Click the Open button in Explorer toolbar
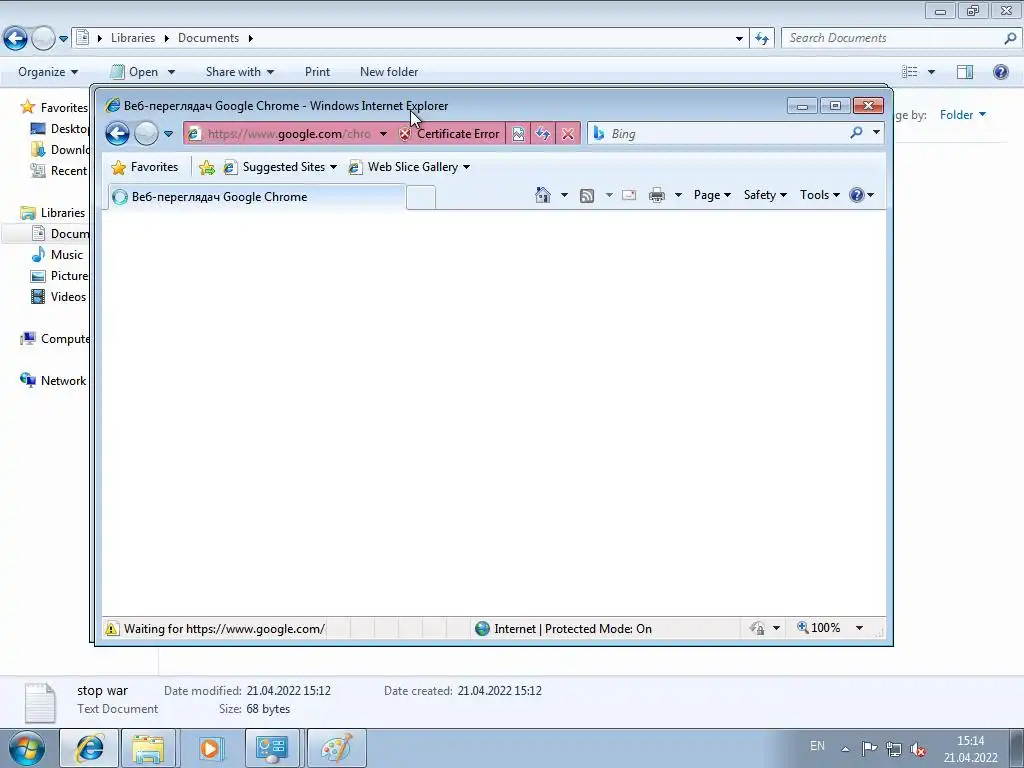Screen dimensions: 1024x768 135,72
